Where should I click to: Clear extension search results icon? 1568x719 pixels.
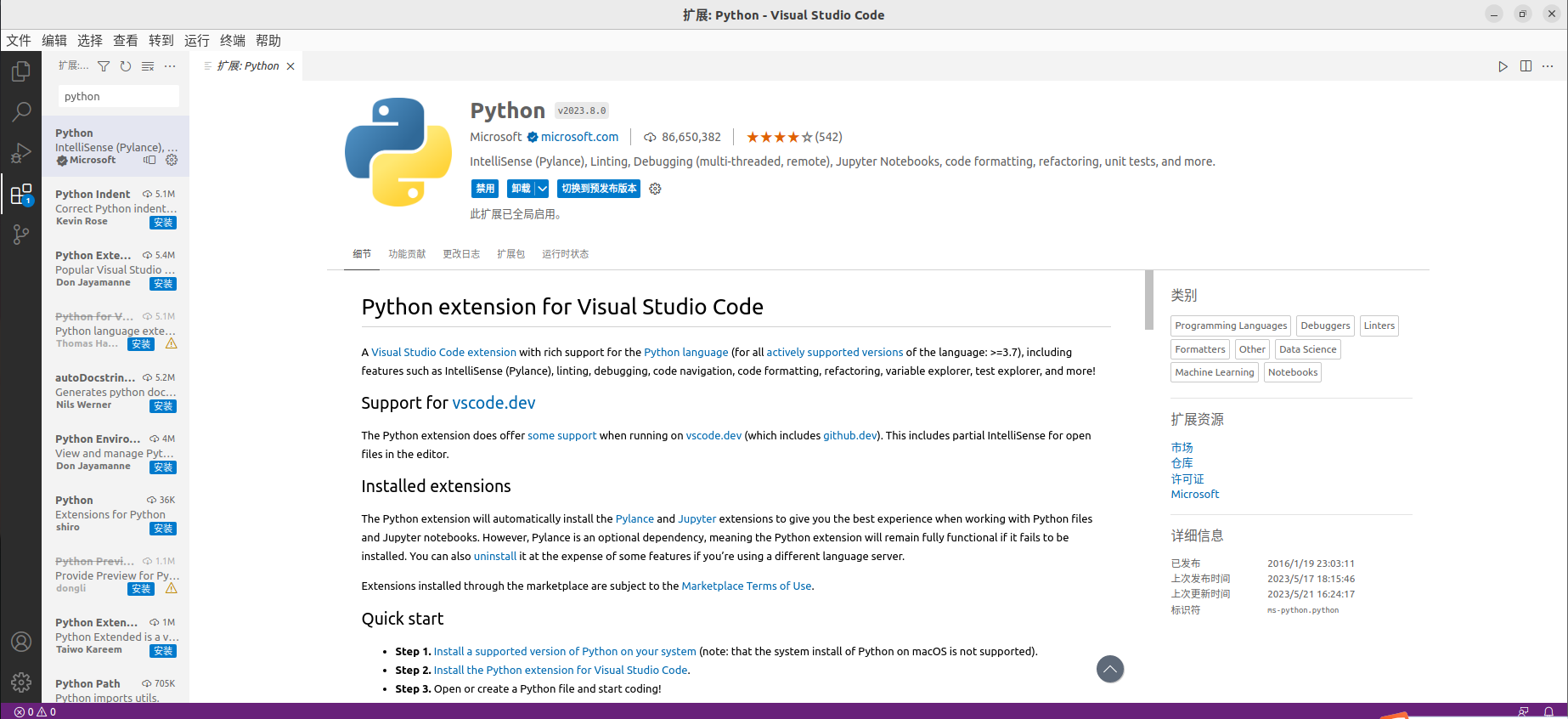click(x=148, y=66)
